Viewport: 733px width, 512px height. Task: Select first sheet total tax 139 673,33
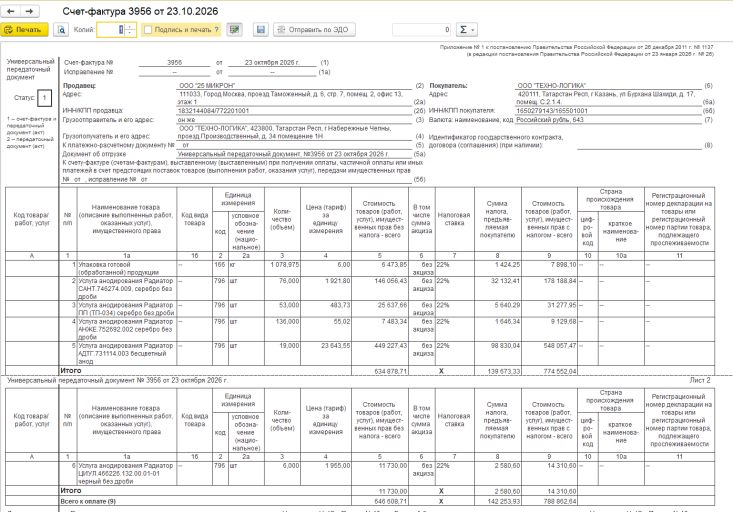point(497,371)
